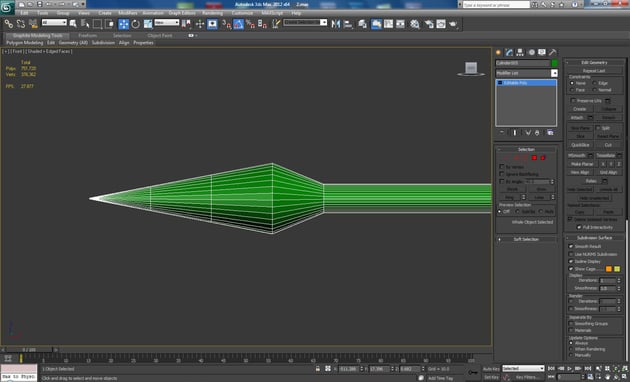Expand the Soft Selection rollout
Image resolution: width=630 pixels, height=382 pixels.
526,239
